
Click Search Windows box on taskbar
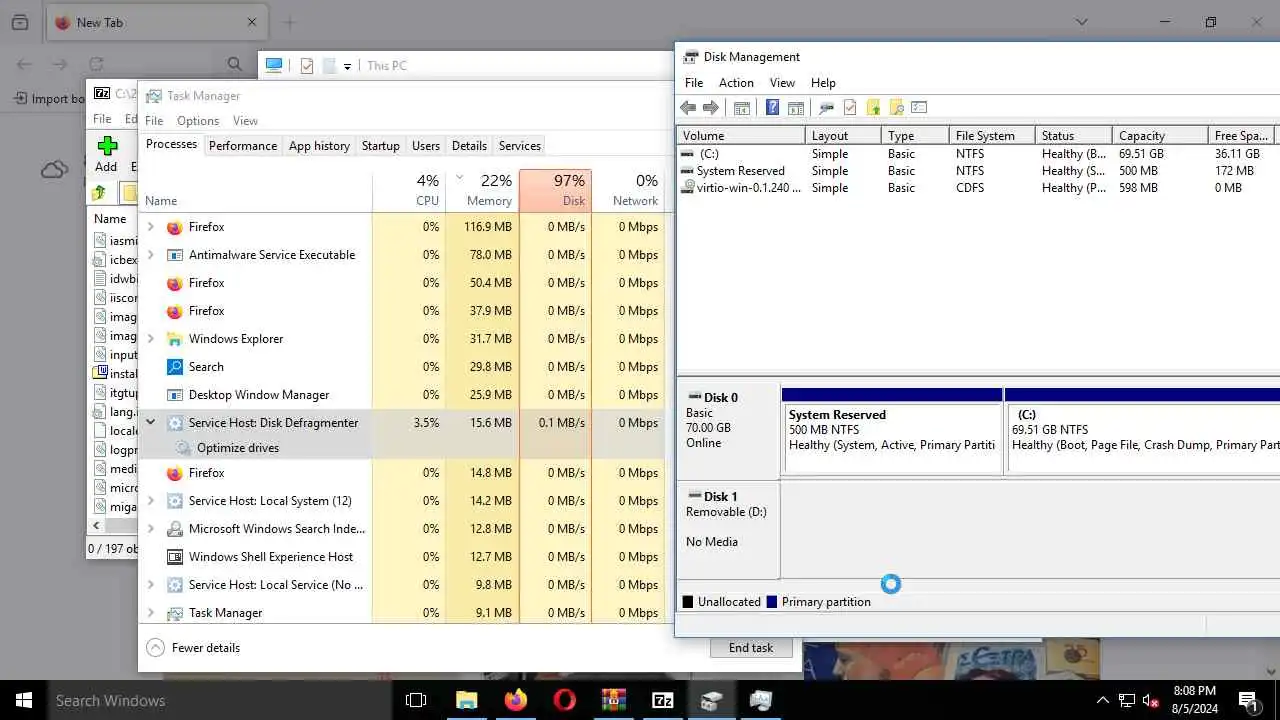click(220, 700)
